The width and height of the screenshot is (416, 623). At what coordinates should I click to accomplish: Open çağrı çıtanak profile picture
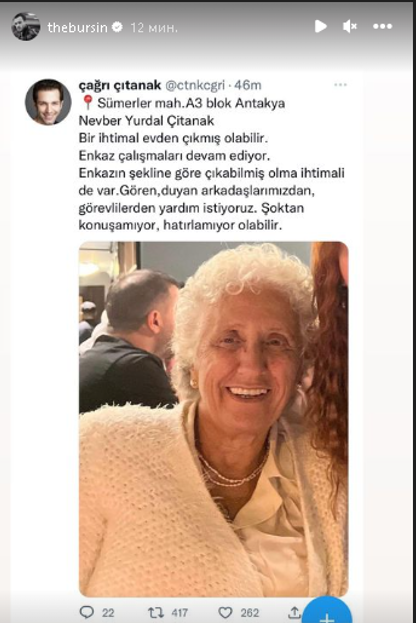48,102
